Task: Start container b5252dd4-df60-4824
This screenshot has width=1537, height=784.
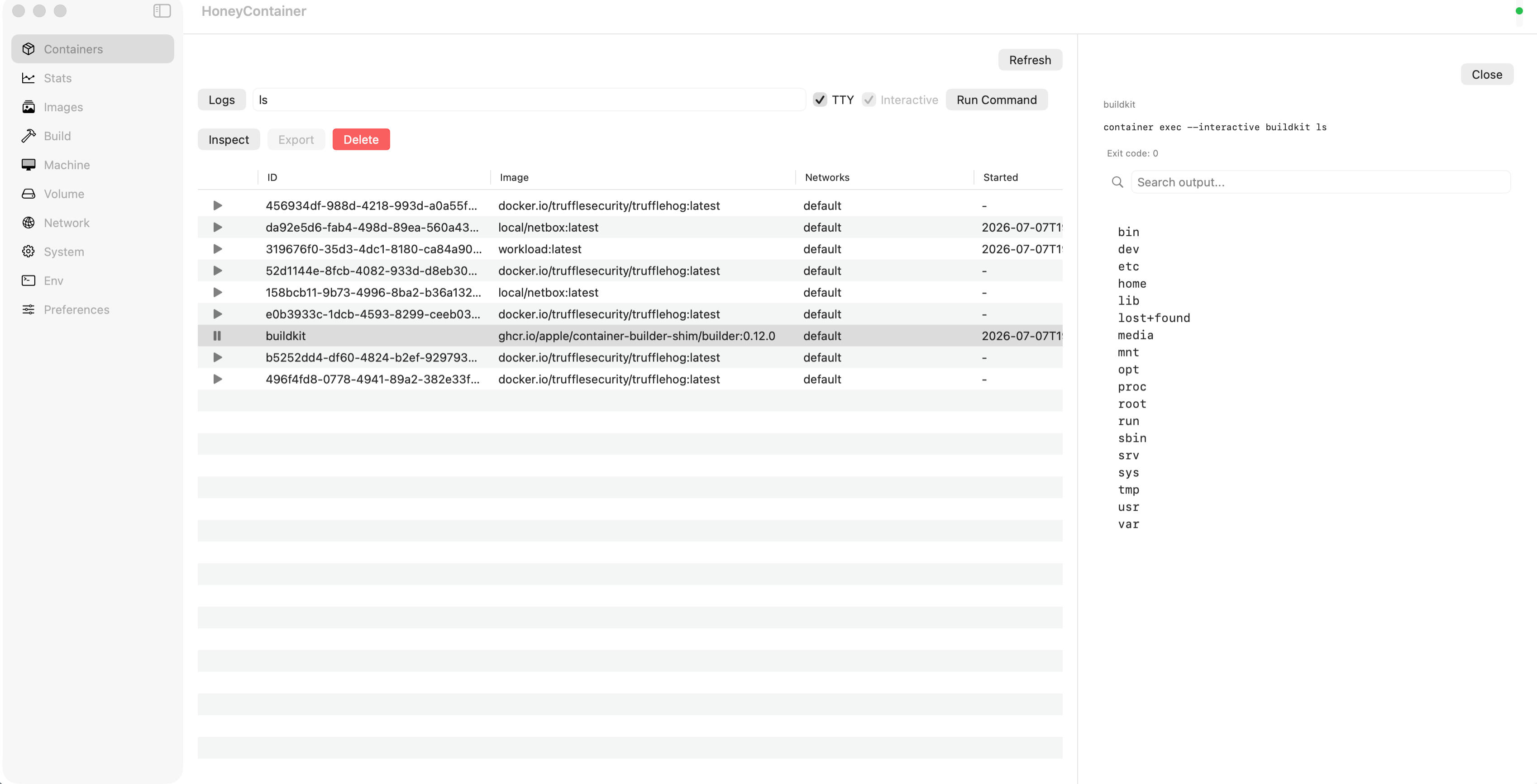Action: pos(218,357)
